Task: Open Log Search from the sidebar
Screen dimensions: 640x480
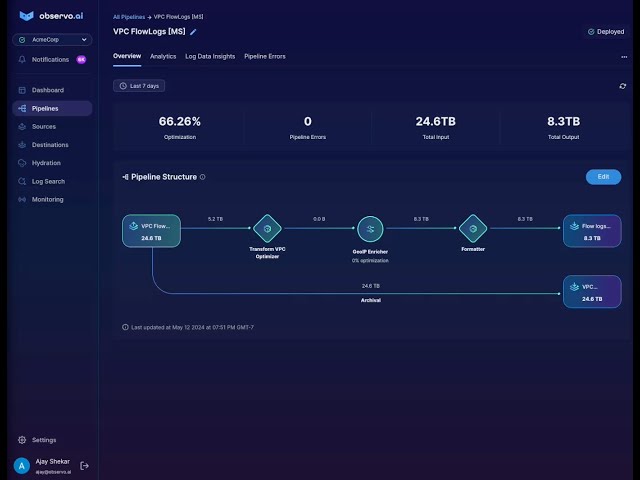Action: [x=52, y=181]
